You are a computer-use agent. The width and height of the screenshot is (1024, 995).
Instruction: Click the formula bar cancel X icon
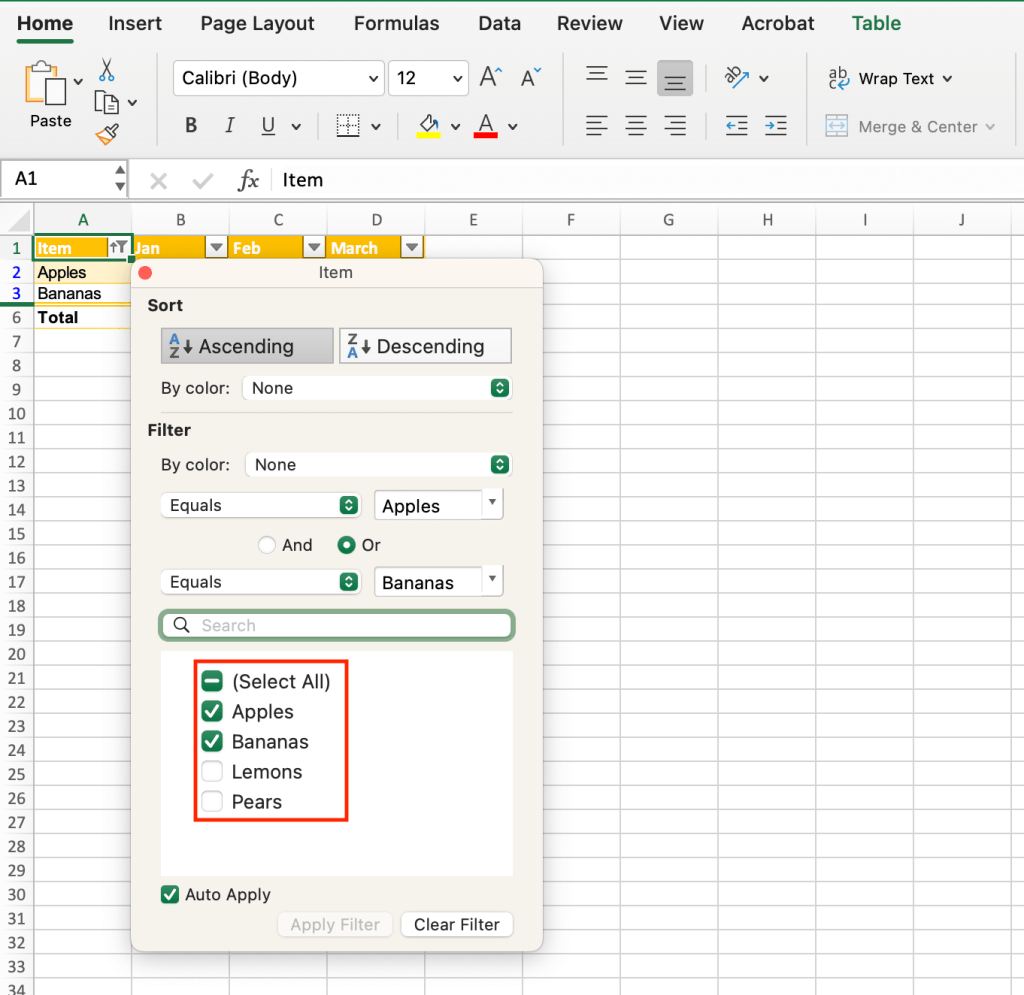point(158,181)
